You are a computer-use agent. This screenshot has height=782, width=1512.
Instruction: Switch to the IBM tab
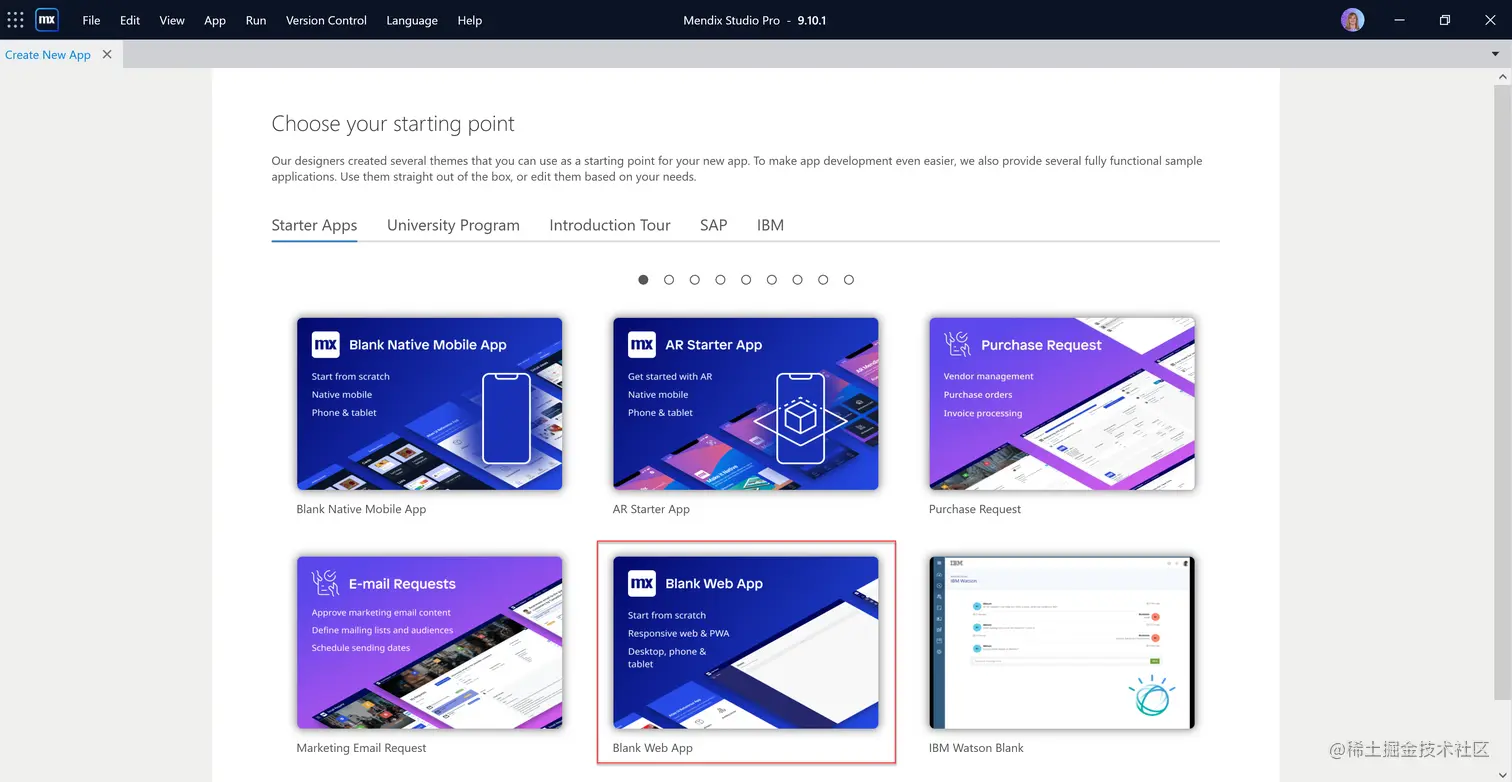tap(770, 225)
